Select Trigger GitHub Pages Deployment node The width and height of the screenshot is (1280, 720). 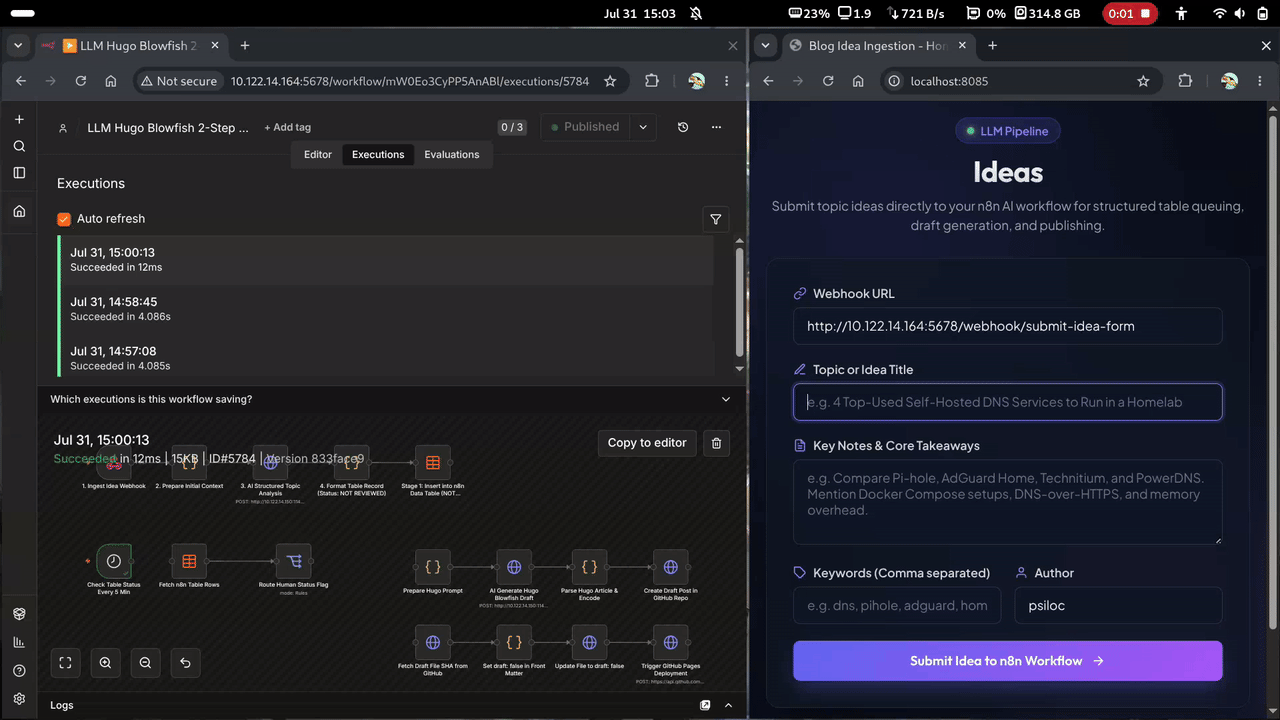tap(671, 642)
